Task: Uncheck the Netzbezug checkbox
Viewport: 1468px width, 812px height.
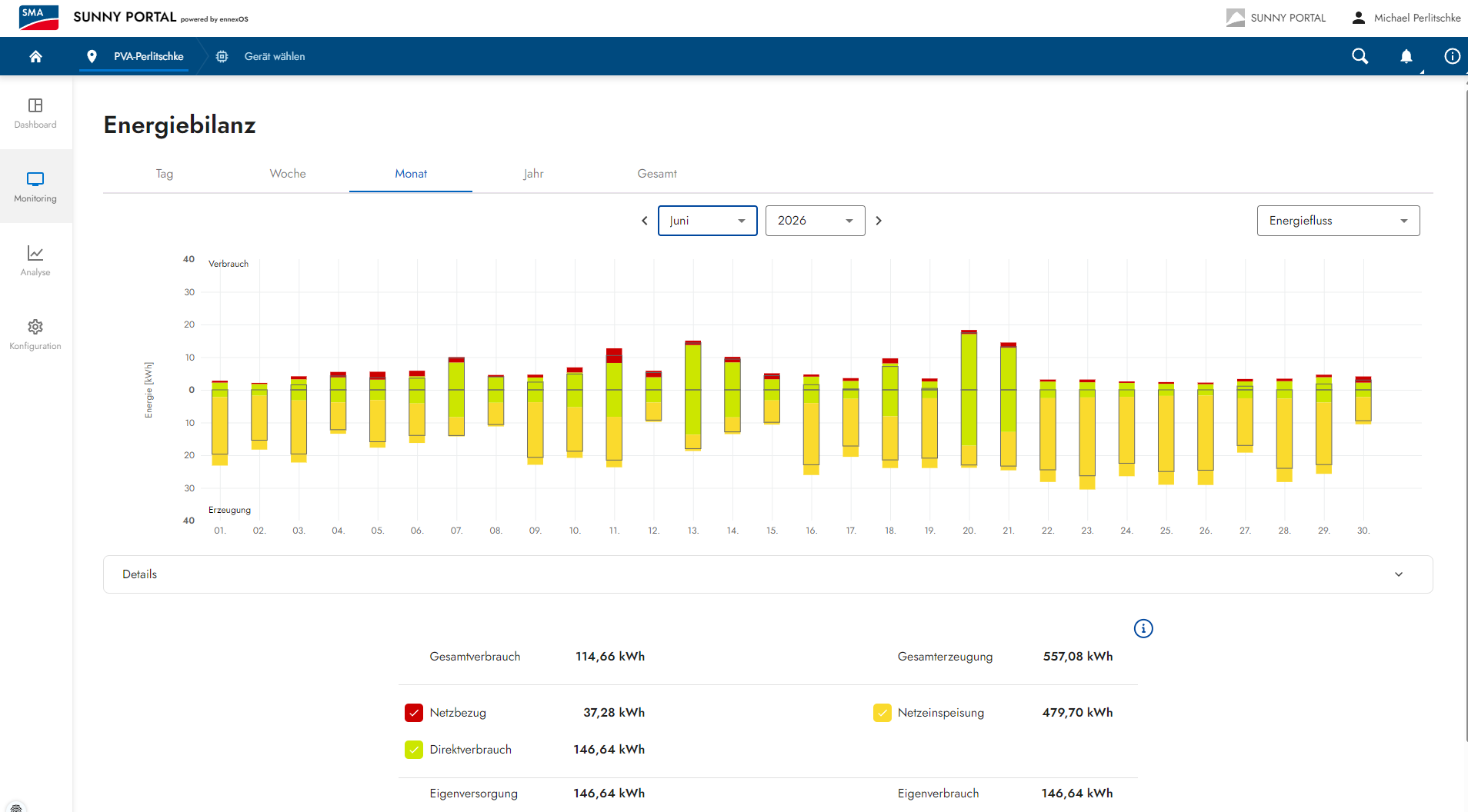Action: point(414,713)
